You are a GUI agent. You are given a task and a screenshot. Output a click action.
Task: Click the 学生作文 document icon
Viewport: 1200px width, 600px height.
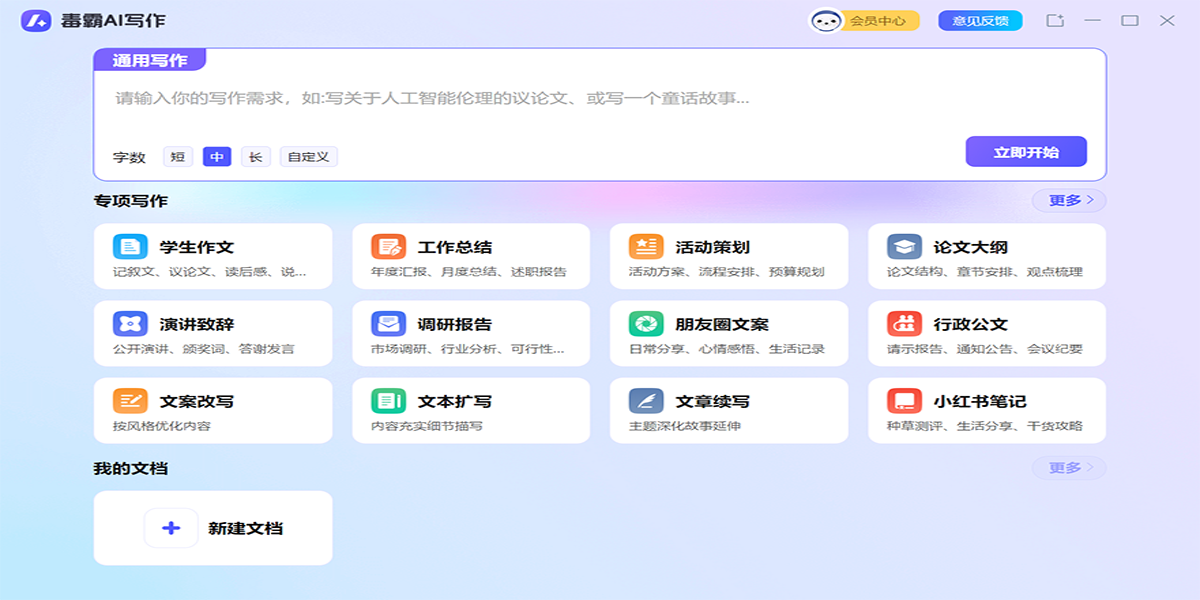tap(130, 247)
